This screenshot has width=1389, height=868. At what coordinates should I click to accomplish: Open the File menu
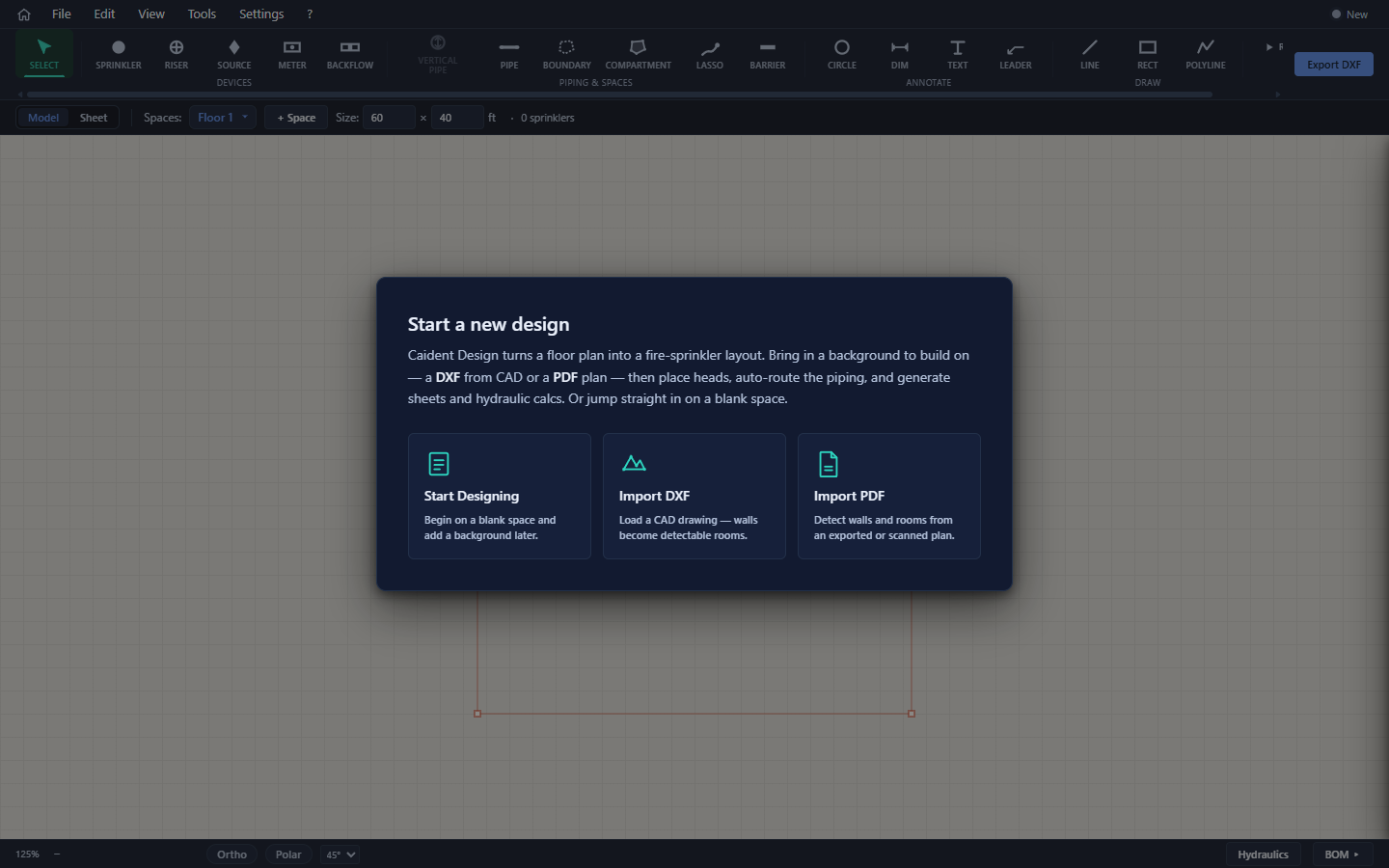(62, 14)
